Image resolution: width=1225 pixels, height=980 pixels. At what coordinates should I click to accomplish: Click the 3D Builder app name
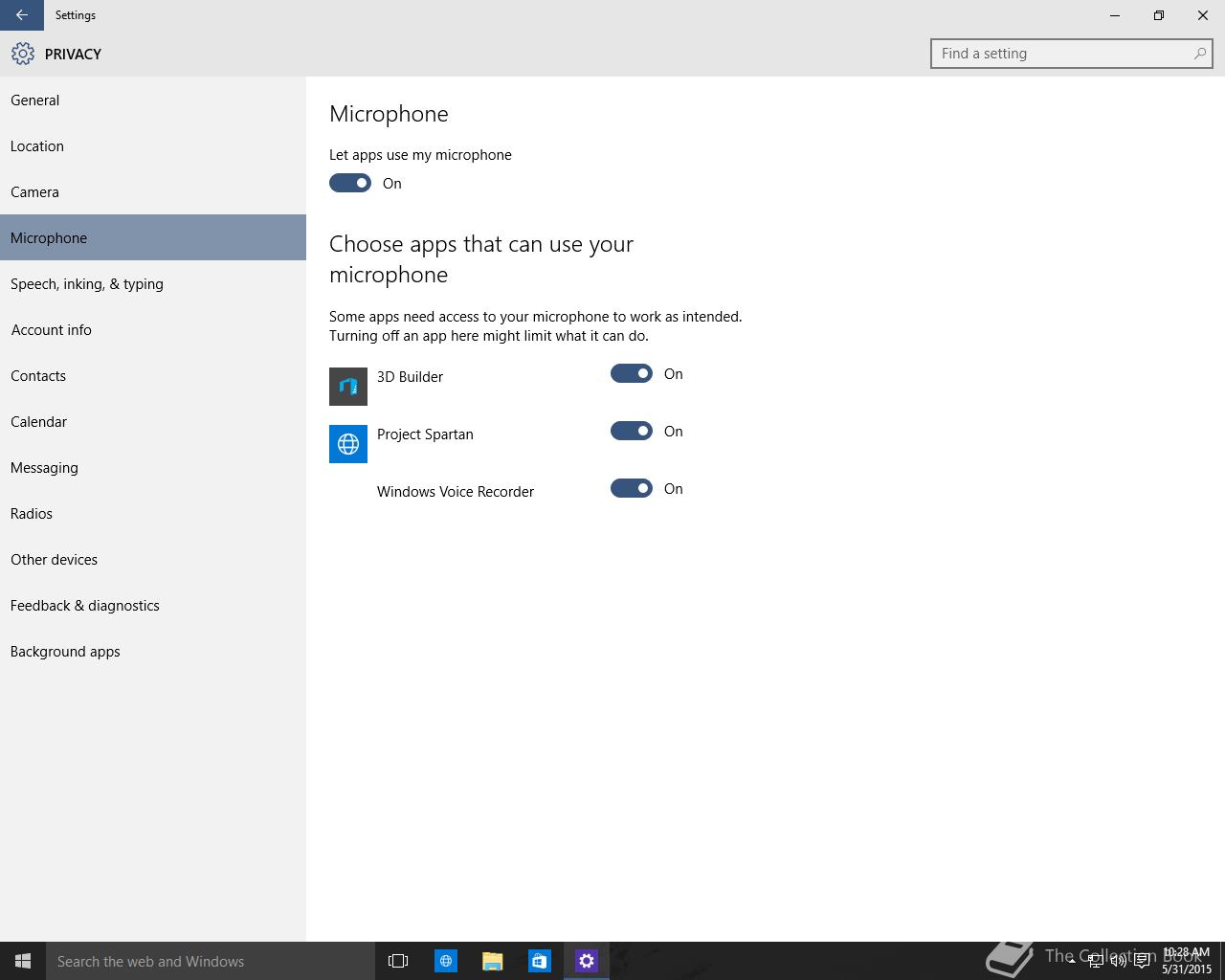click(x=410, y=377)
